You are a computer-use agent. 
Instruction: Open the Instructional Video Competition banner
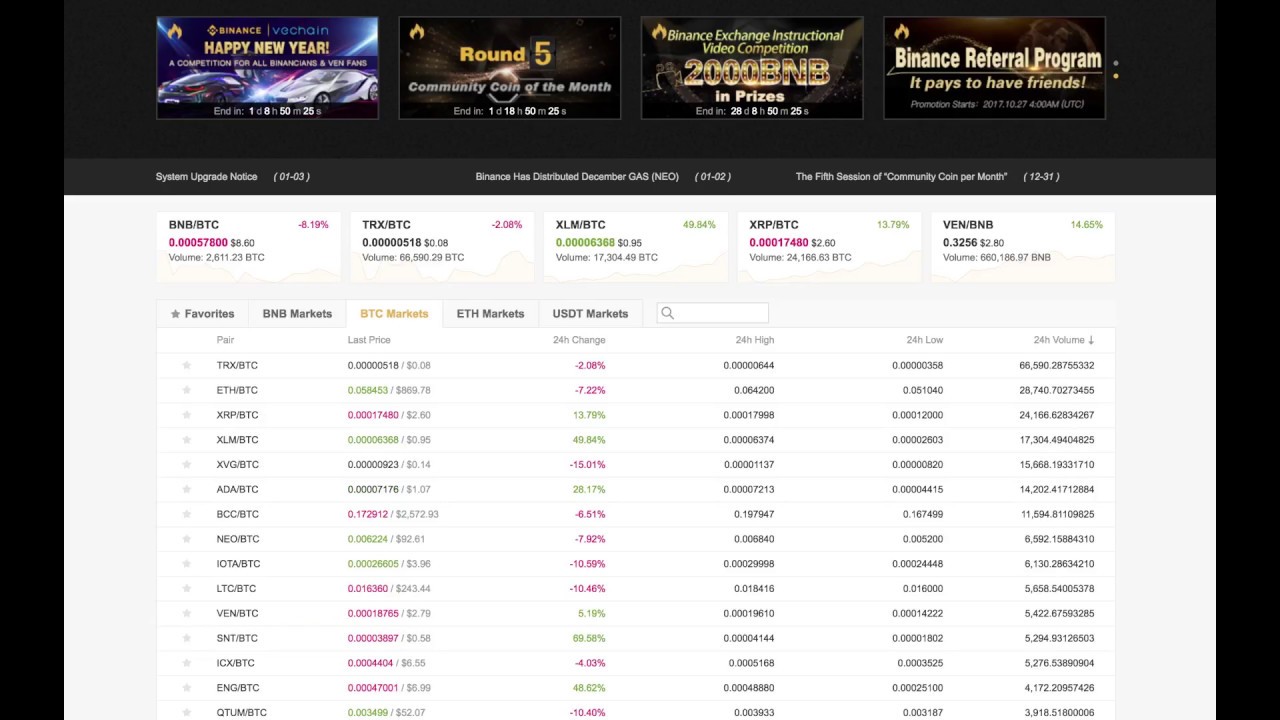coord(752,68)
